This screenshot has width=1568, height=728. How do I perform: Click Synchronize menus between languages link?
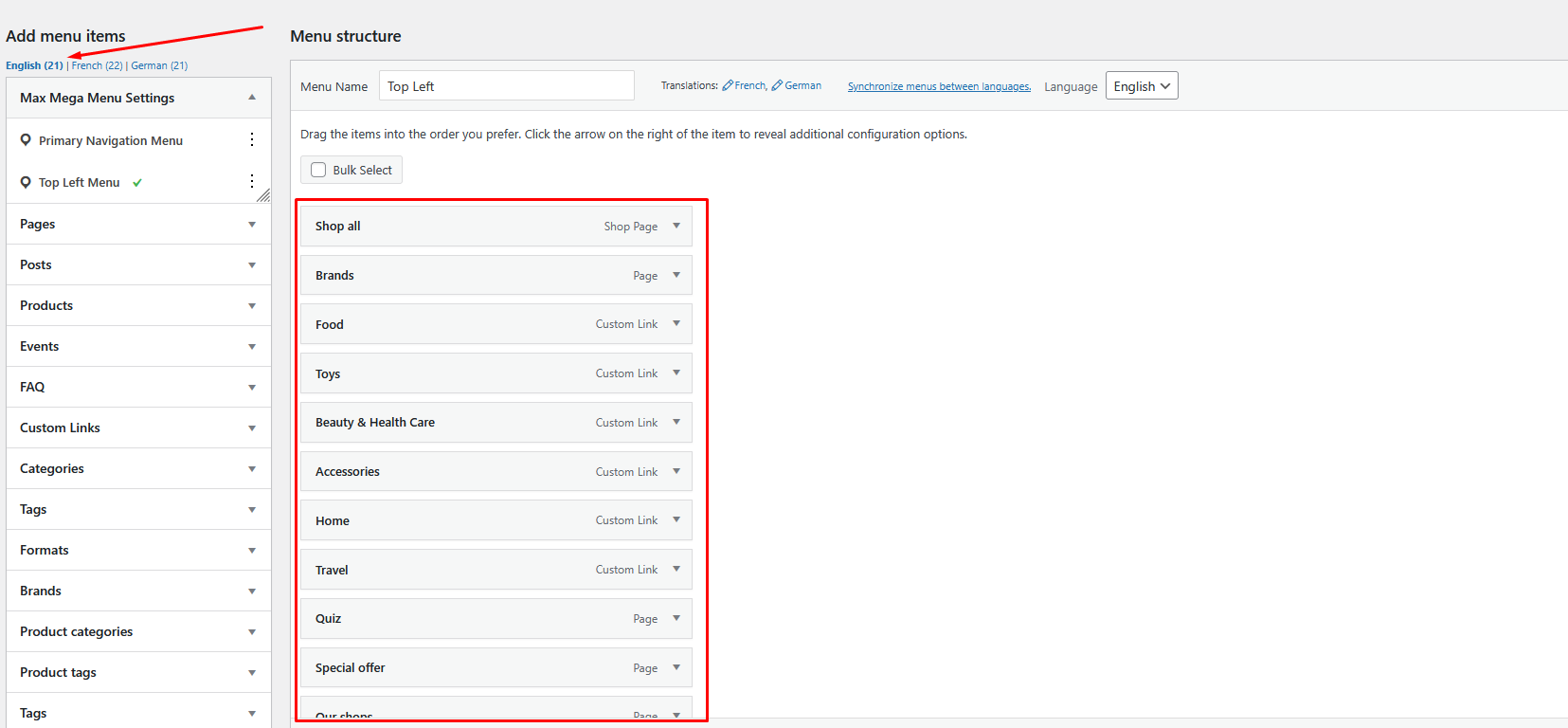939,86
